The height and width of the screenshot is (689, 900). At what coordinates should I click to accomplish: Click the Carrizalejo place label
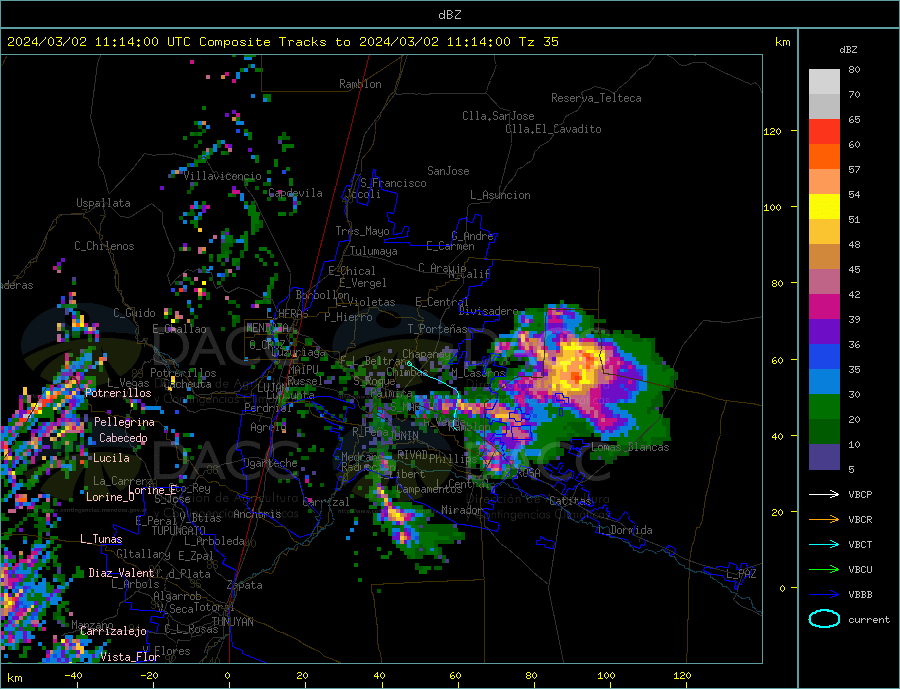click(x=113, y=631)
